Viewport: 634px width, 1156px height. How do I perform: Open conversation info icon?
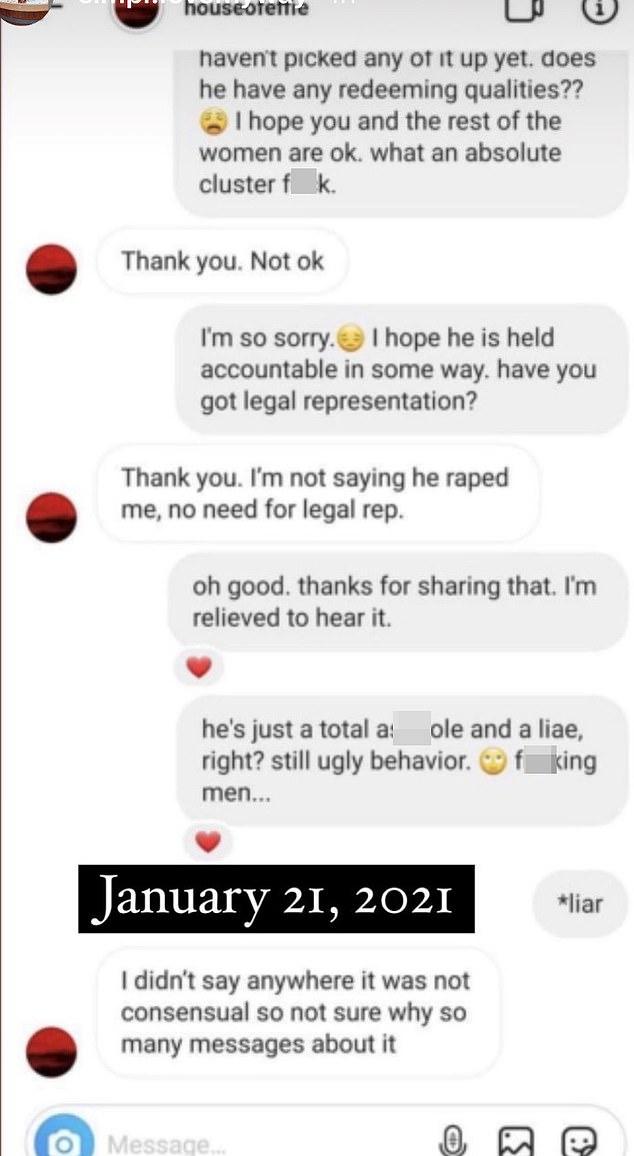(x=599, y=8)
